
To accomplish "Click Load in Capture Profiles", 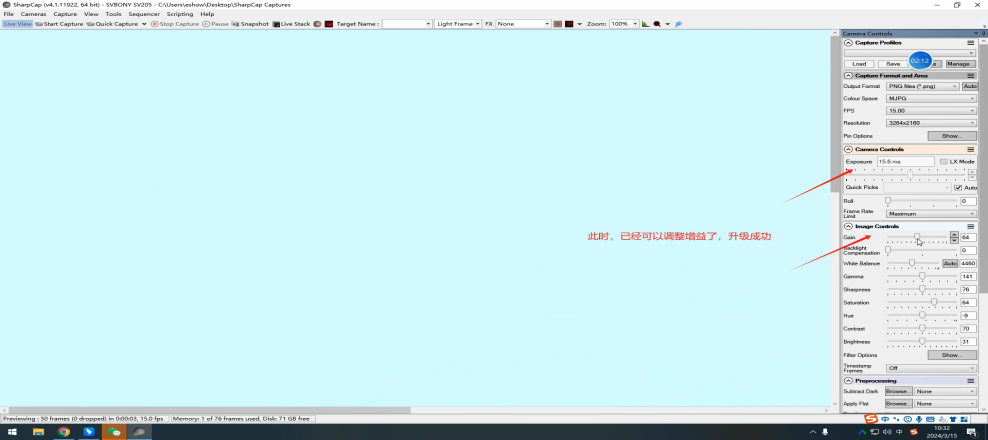I will click(859, 63).
